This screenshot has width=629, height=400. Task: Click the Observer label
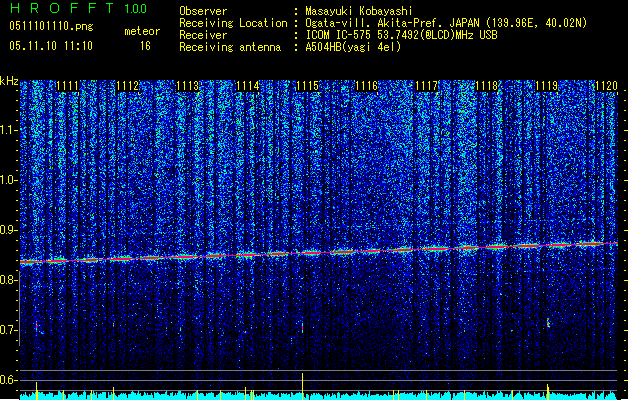click(x=203, y=11)
